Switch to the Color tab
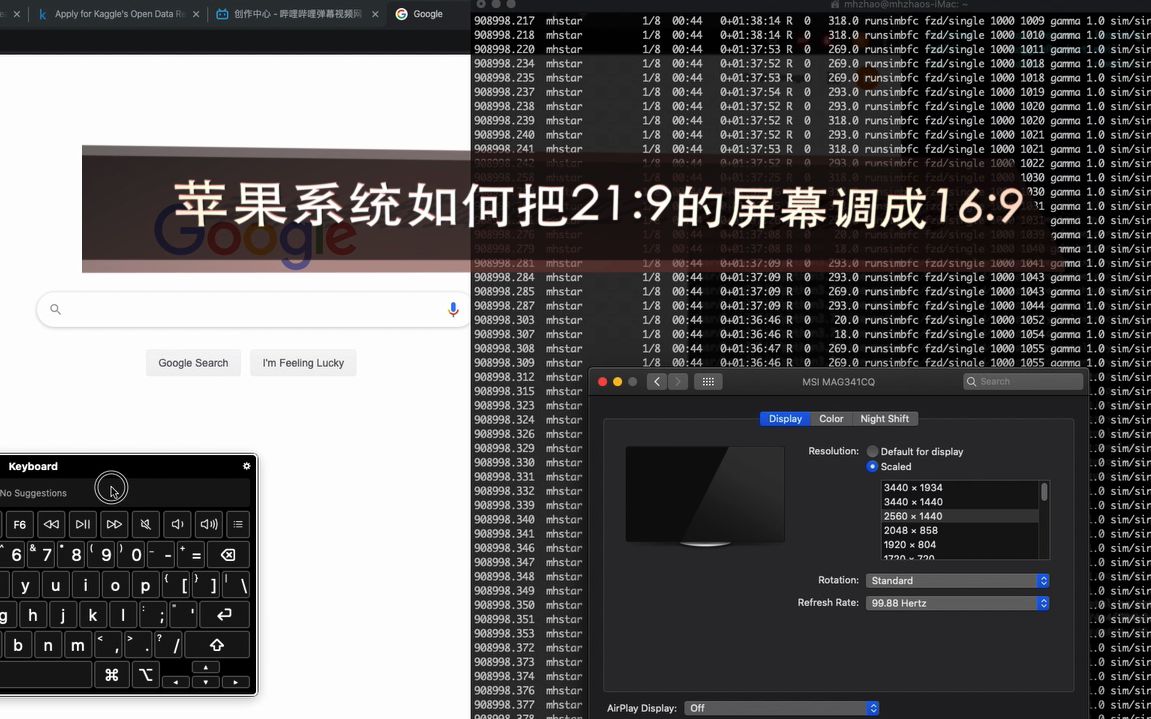1151x719 pixels. [x=831, y=418]
